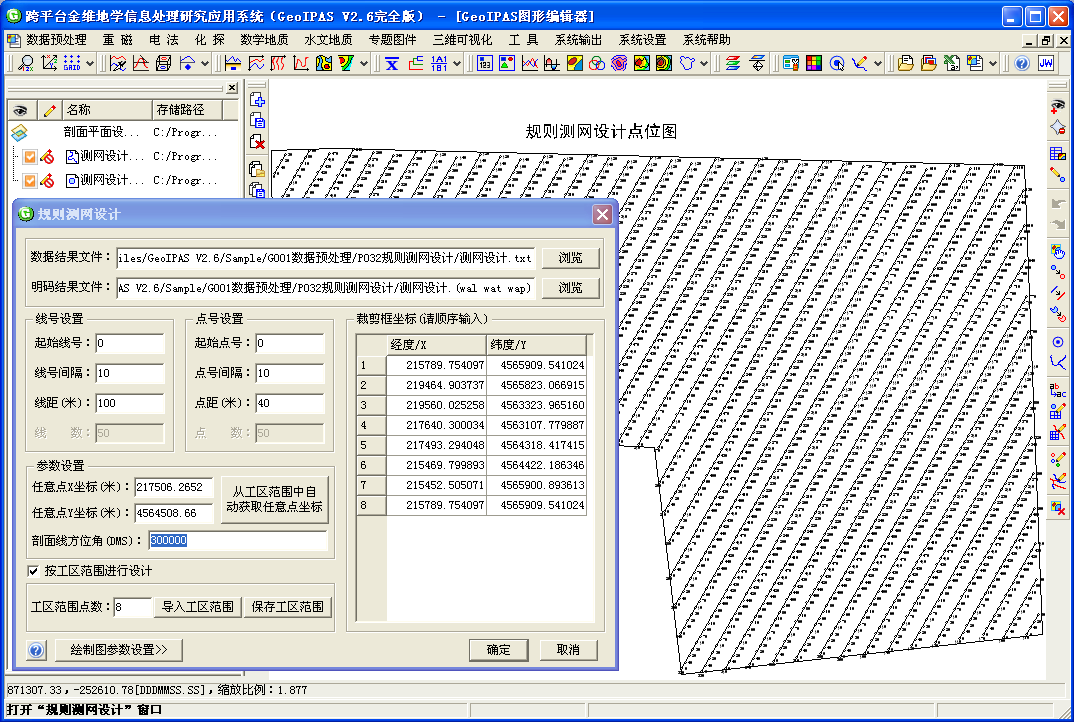Screen dimensions: 1074x722
Task: Click the pink contour rings toolbar icon
Action: (619, 64)
